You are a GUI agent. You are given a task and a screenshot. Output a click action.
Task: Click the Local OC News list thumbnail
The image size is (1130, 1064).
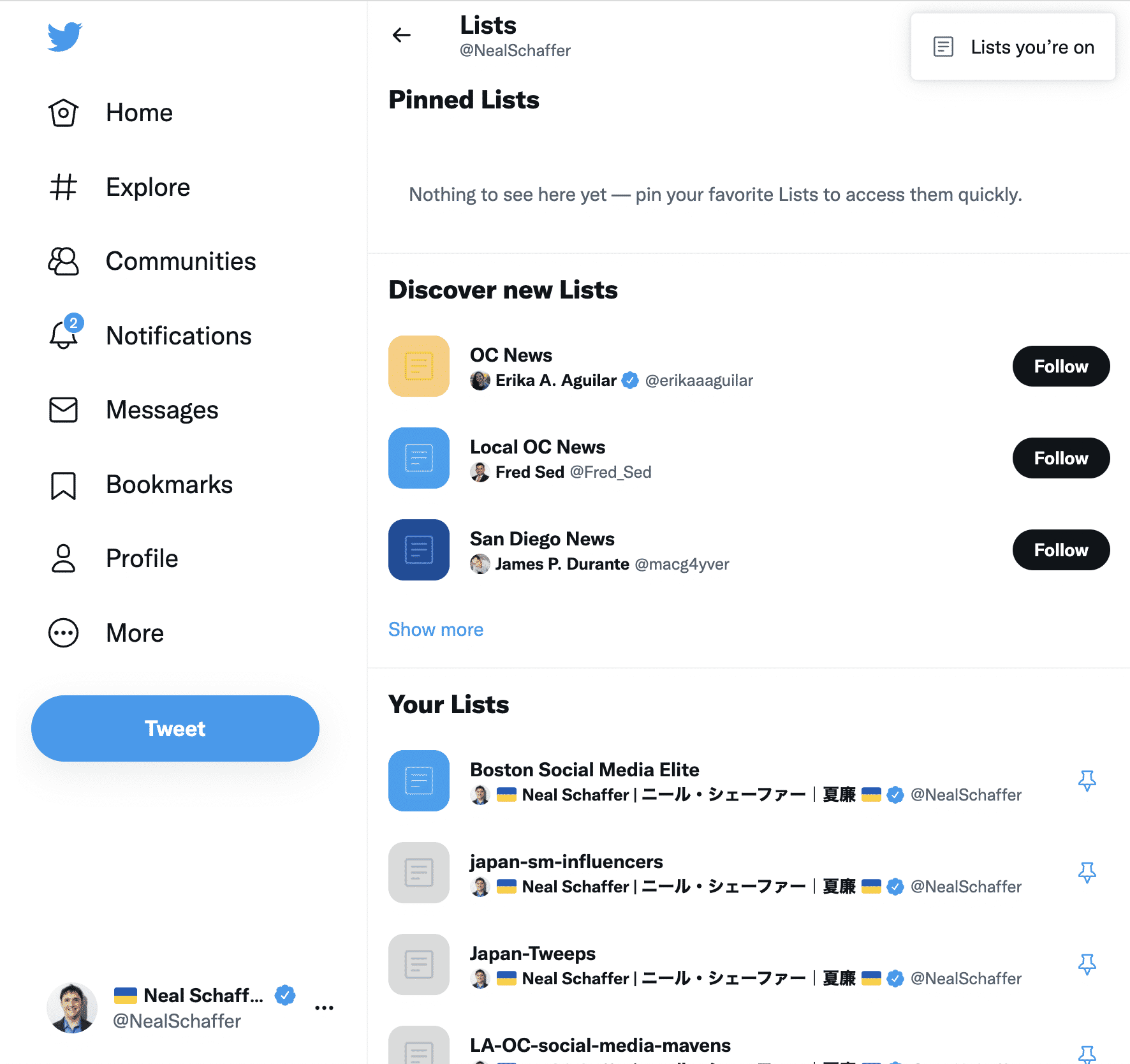click(418, 458)
